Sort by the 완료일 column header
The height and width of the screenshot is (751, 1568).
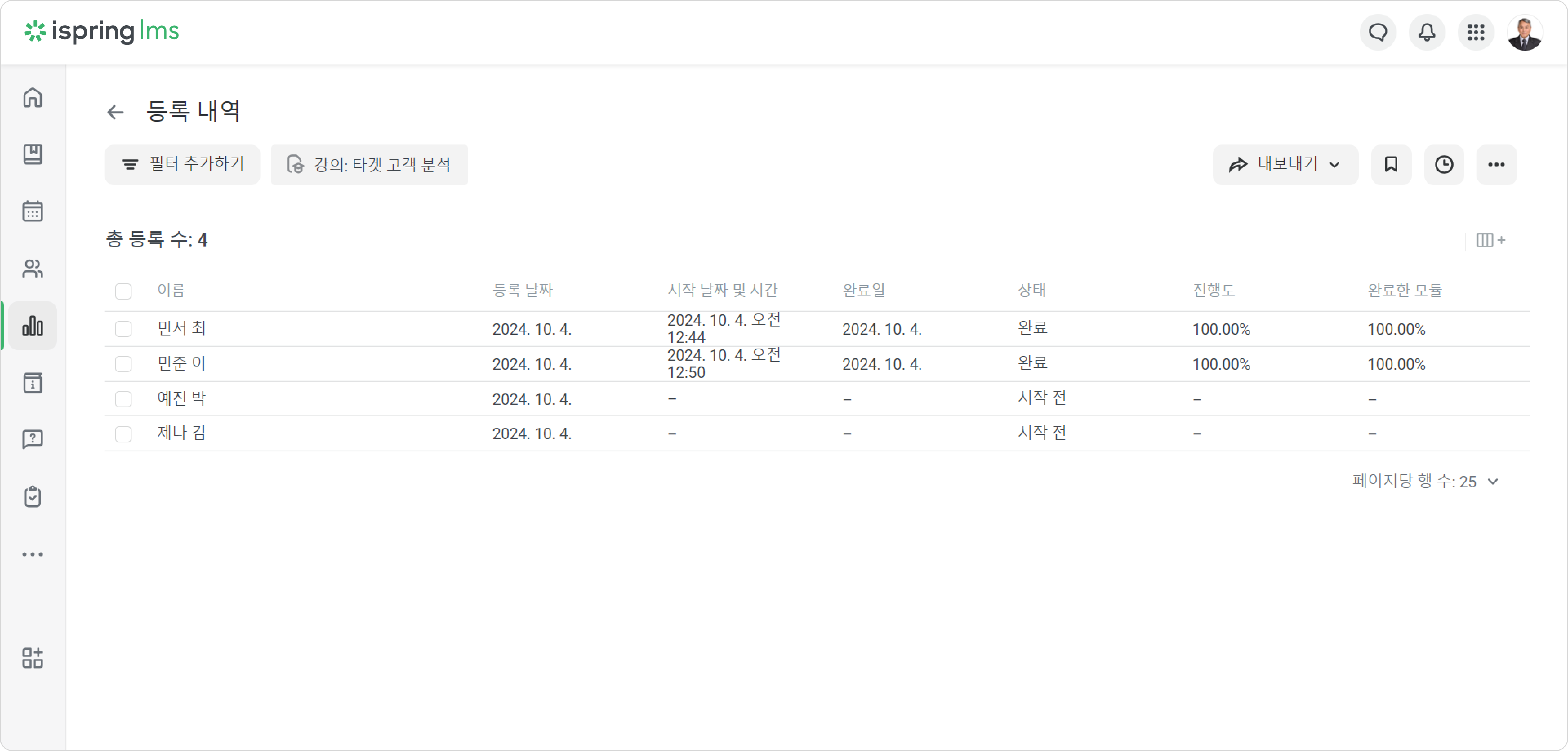864,290
